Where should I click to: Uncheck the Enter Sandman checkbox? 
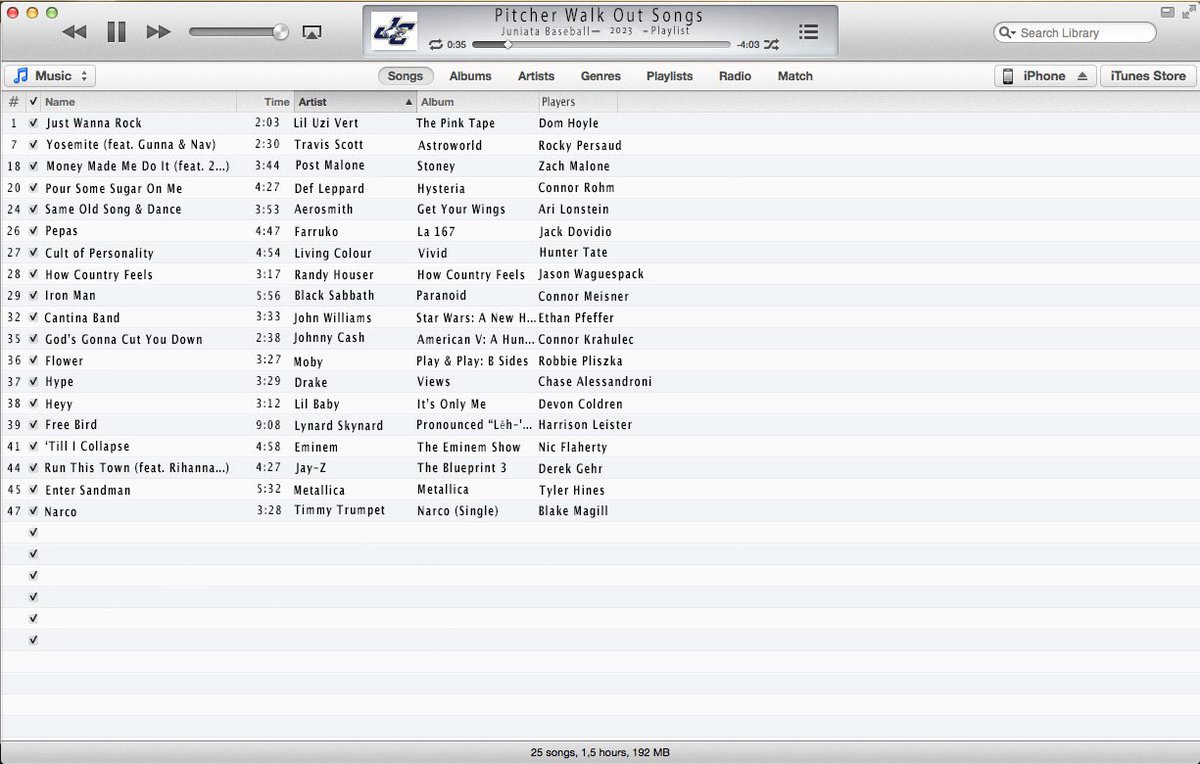click(x=33, y=490)
